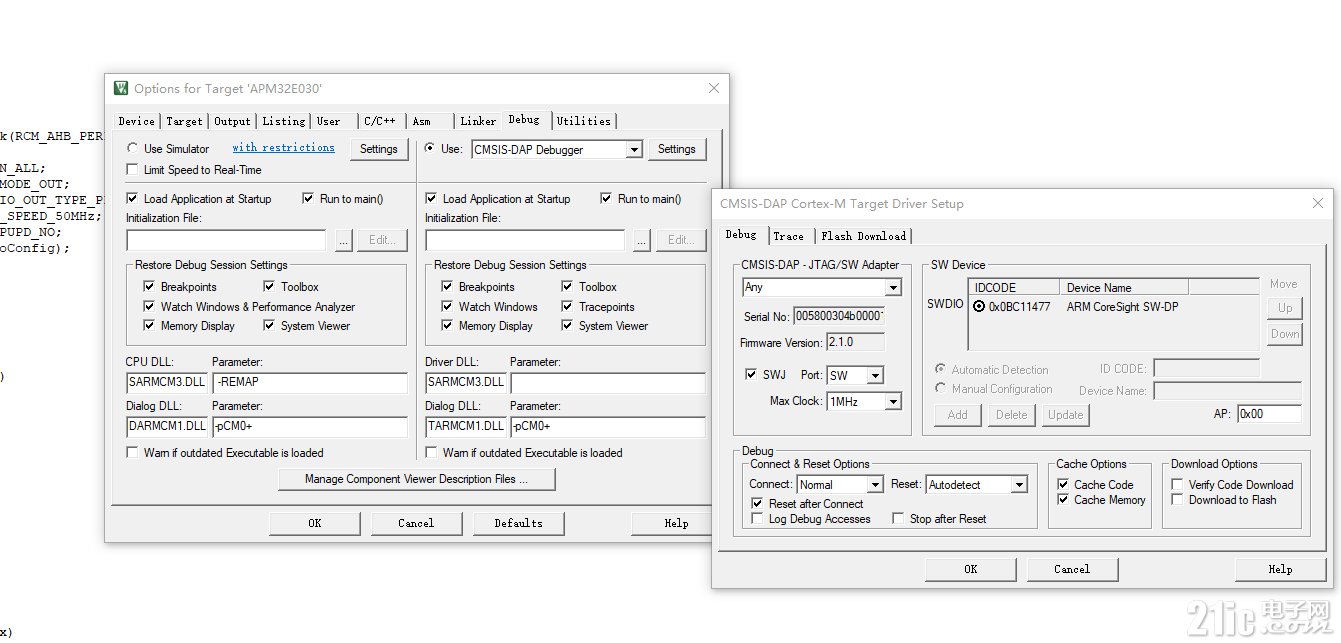
Task: Enable Verify Code Download
Action: pyautogui.click(x=1178, y=485)
